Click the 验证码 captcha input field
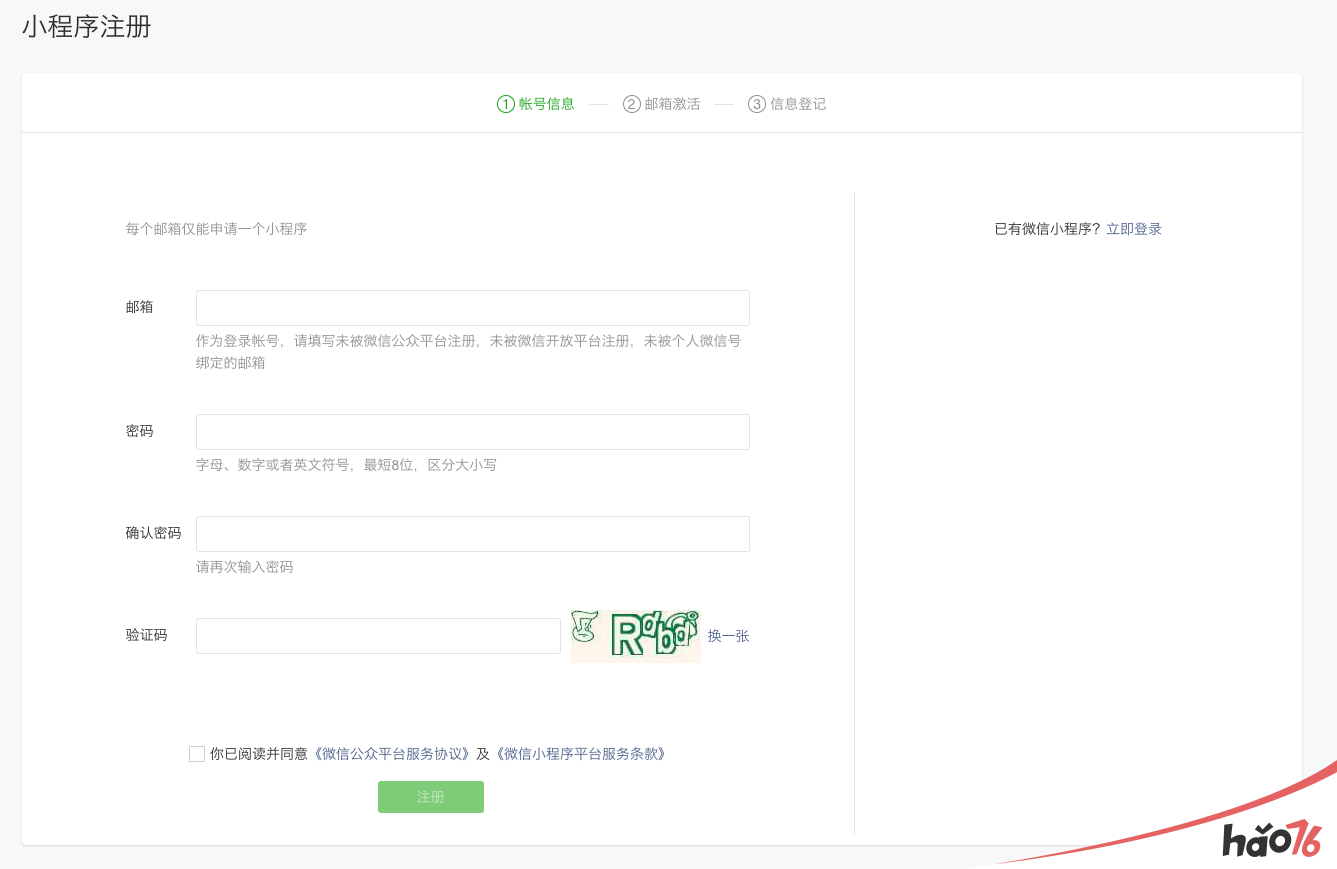 point(378,636)
